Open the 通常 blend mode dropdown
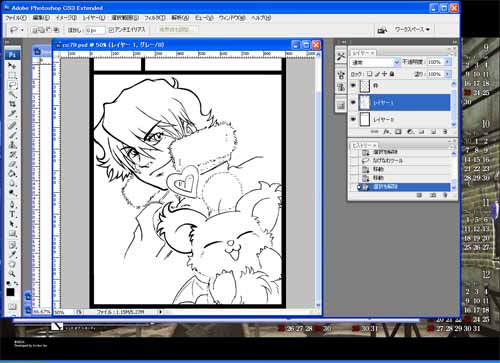 [x=375, y=62]
